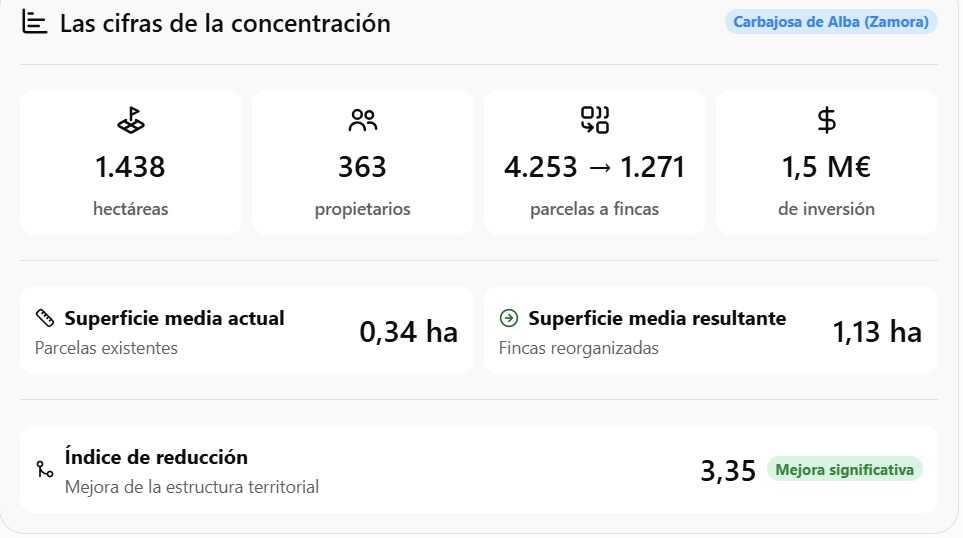Click the 4.253 → 1.271 parcelas figure
Screen dimensions: 963x538
pos(595,167)
